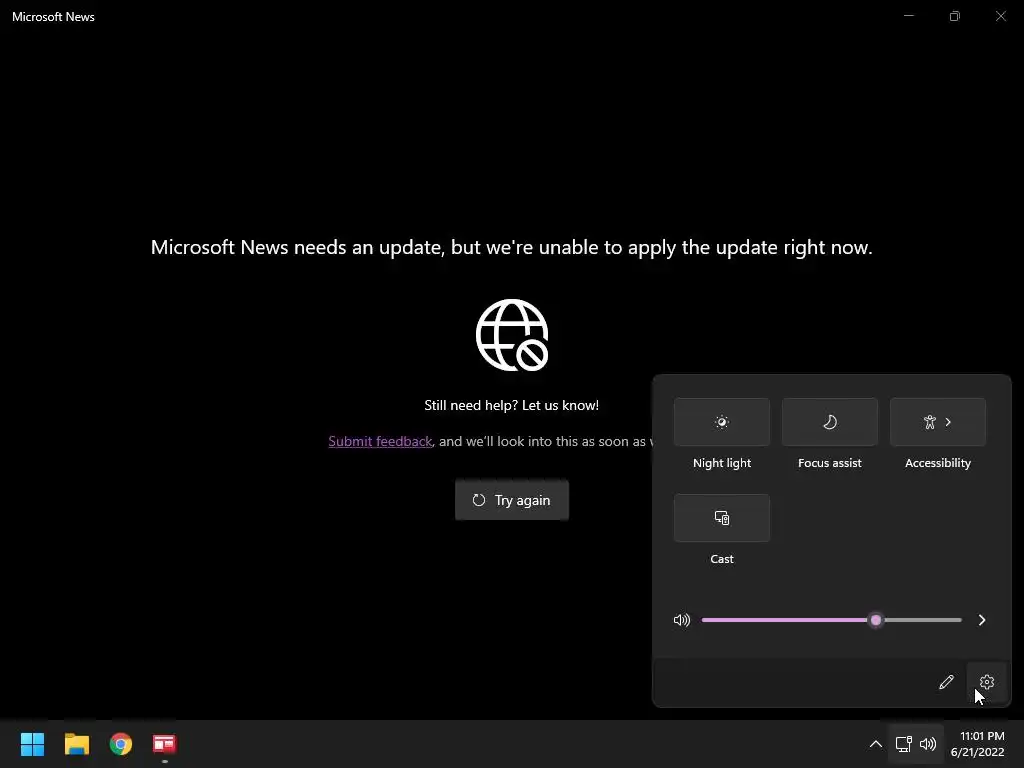Image resolution: width=1024 pixels, height=768 pixels.
Task: Expand sound output options chevron
Action: click(982, 620)
